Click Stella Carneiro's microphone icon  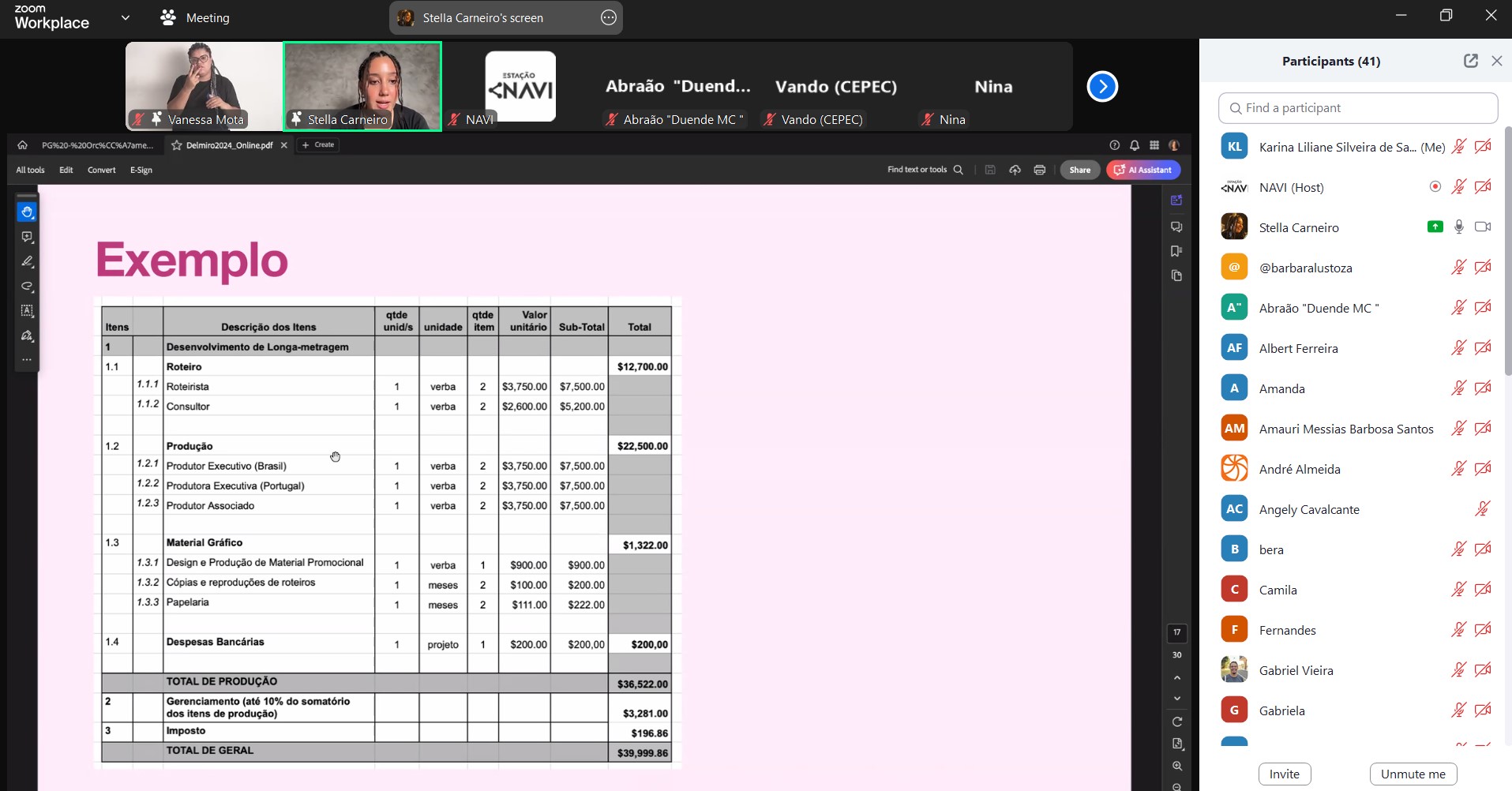point(1458,227)
